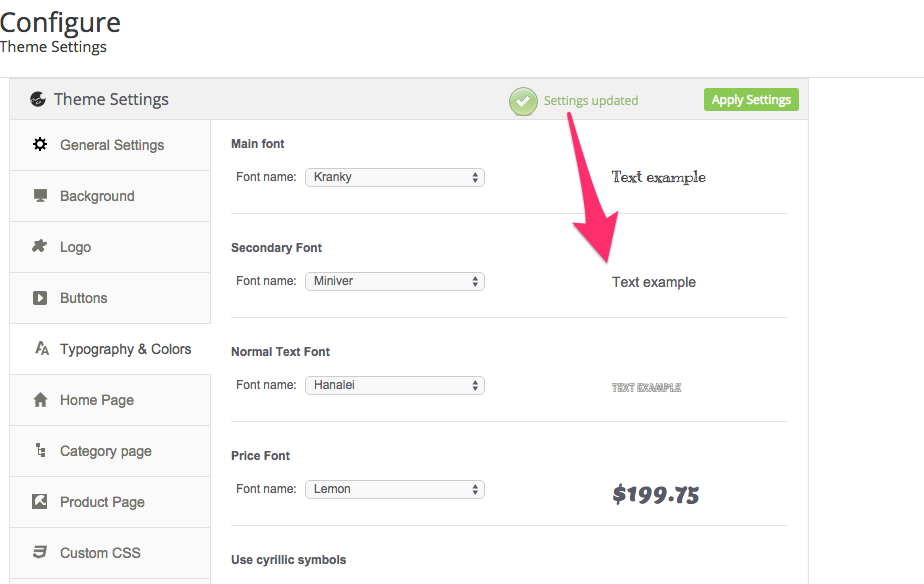Switch to the Product Page tab
The width and height of the screenshot is (924, 584).
110,502
